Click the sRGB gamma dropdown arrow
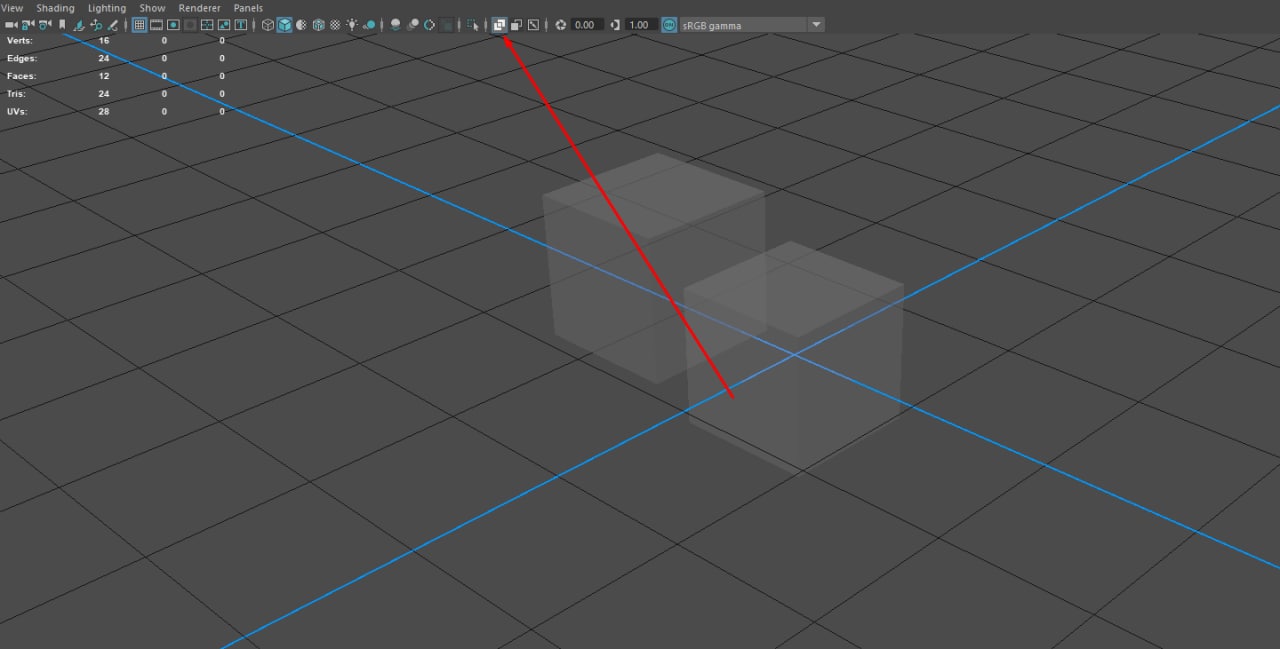The image size is (1280, 649). 817,25
